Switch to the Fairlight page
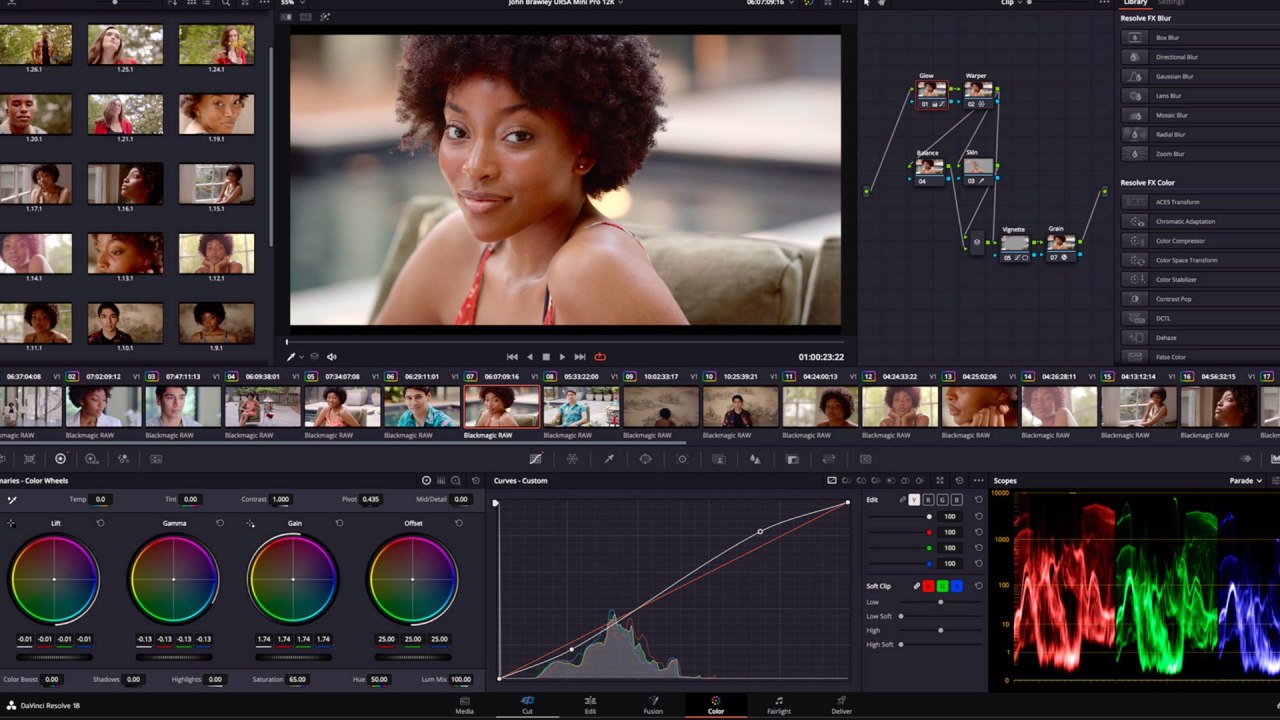Image resolution: width=1280 pixels, height=720 pixels. 779,704
